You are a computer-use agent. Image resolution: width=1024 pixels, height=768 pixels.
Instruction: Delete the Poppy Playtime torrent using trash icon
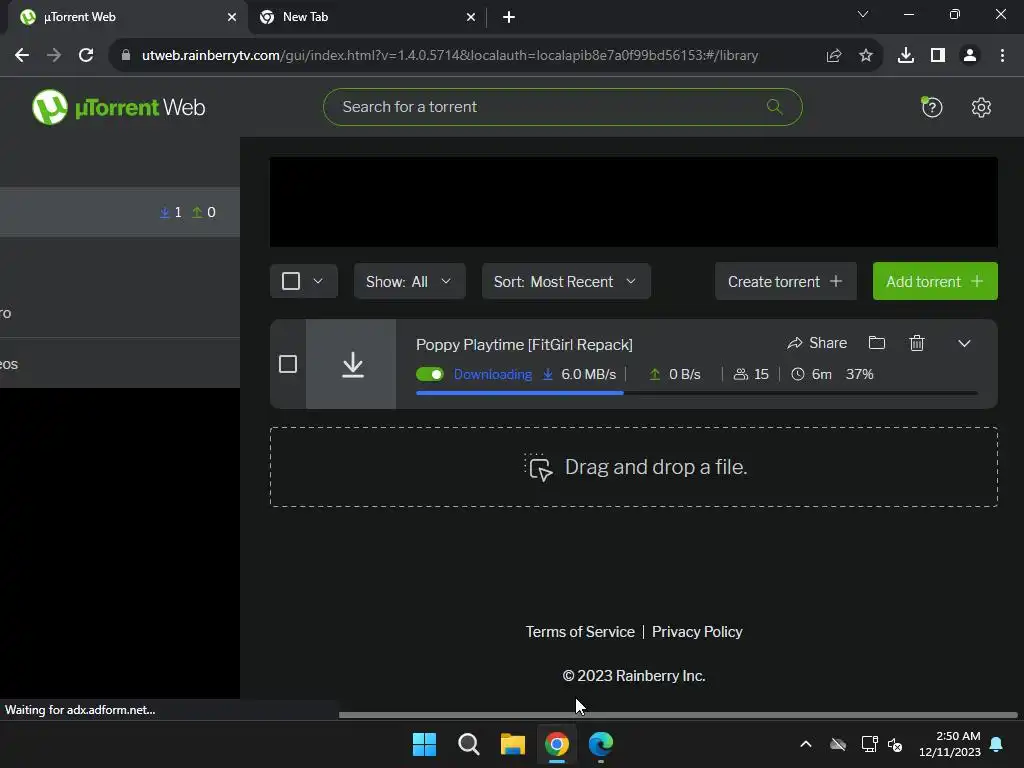917,343
